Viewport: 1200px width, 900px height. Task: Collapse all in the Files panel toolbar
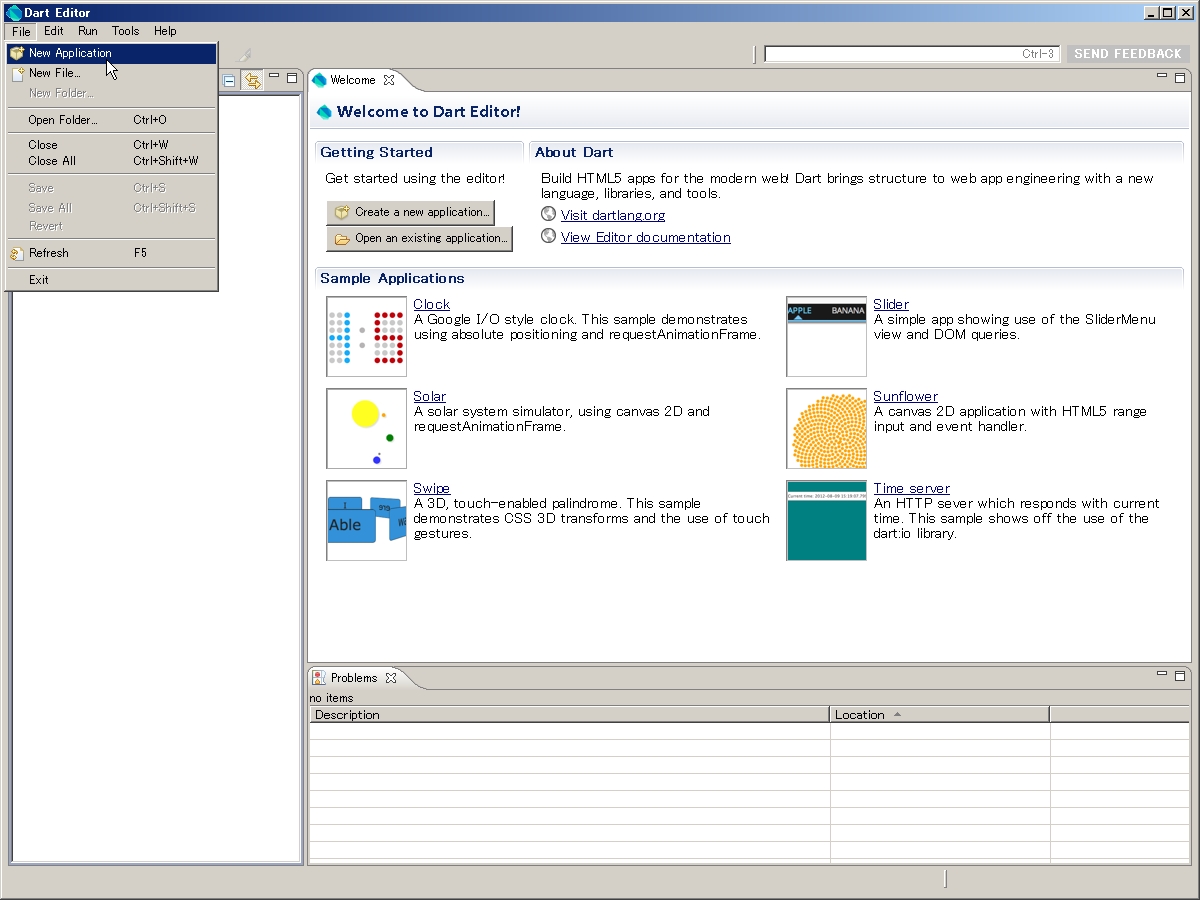click(x=229, y=81)
